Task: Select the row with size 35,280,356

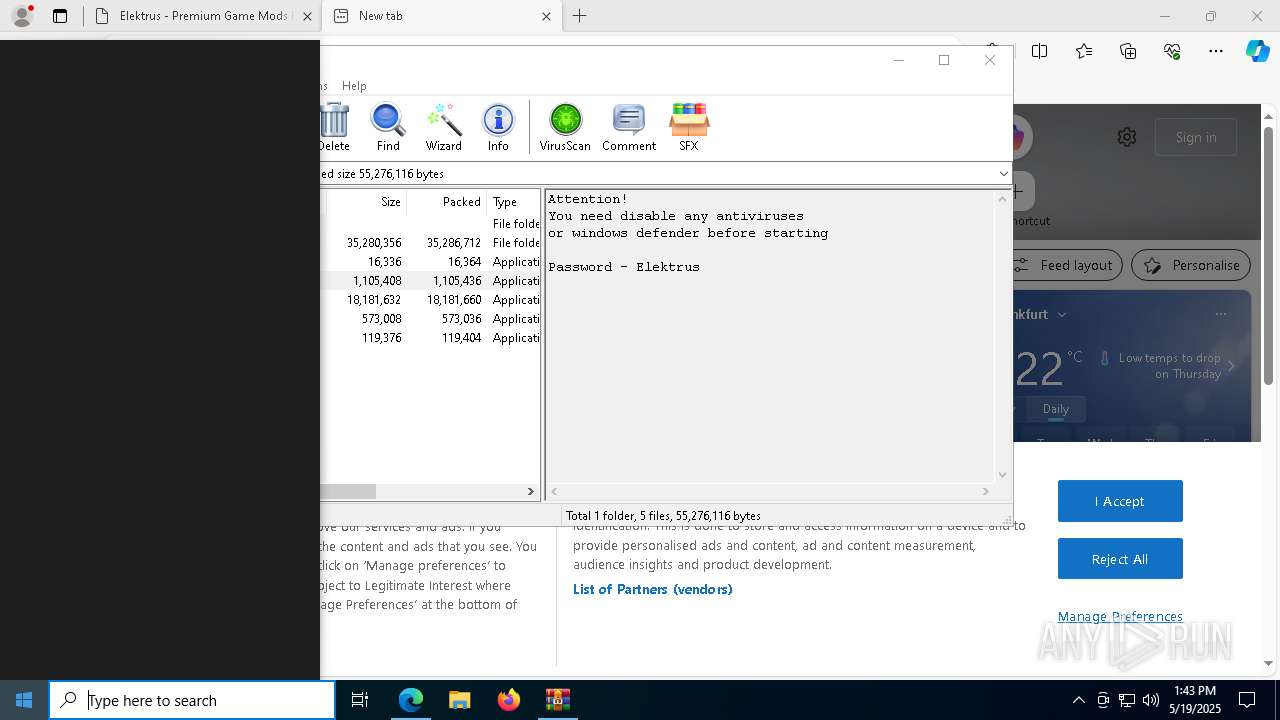Action: [x=430, y=243]
